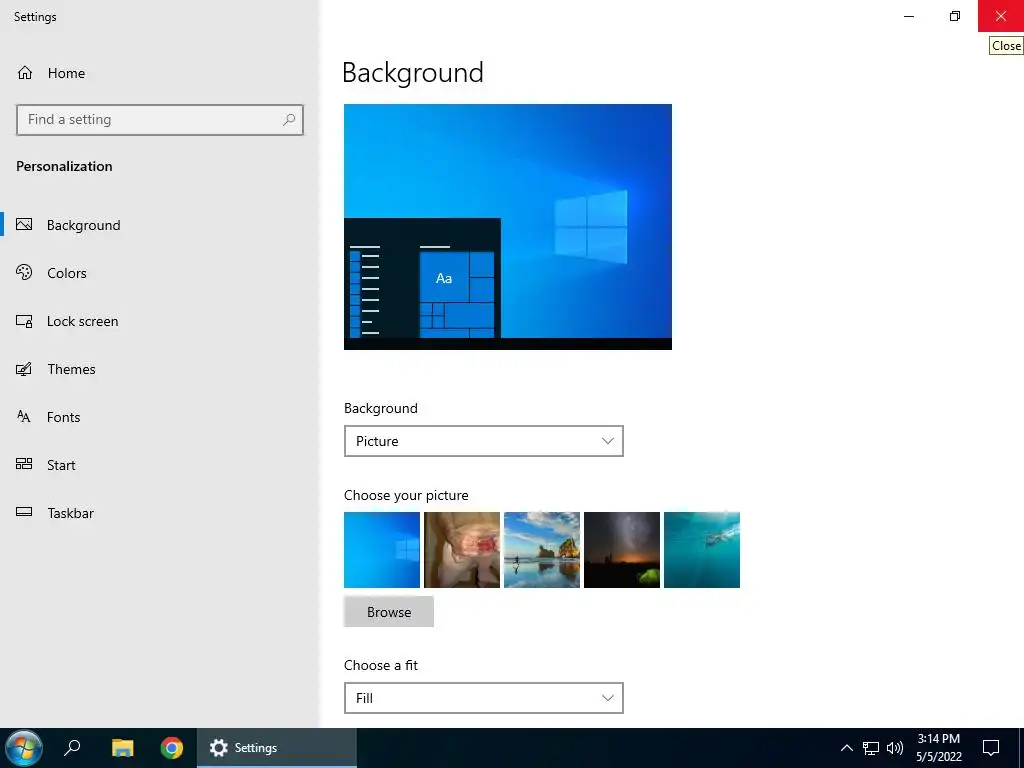Open the Background type dropdown showing Picture
Viewport: 1024px width, 768px height.
pyautogui.click(x=483, y=441)
